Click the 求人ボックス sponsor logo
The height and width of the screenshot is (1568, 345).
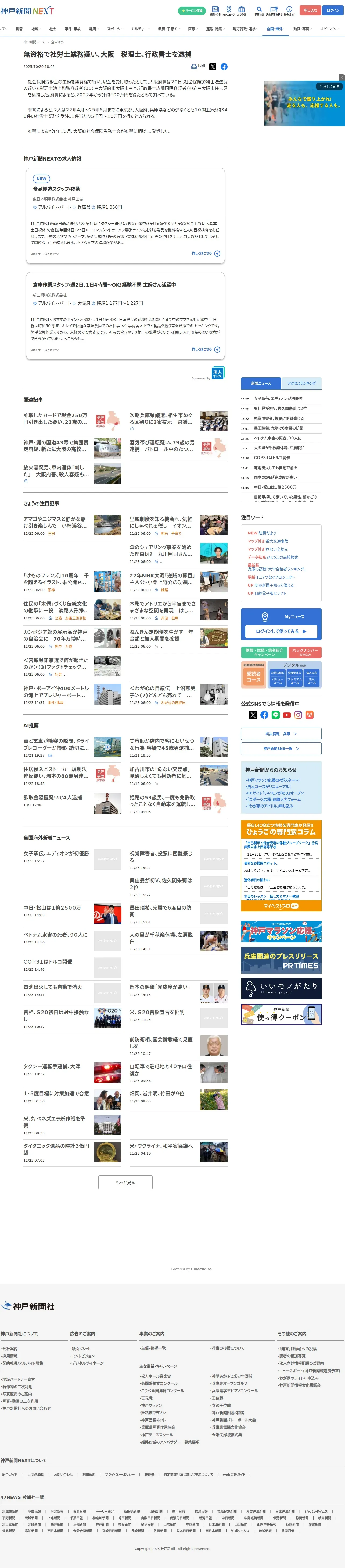click(218, 373)
